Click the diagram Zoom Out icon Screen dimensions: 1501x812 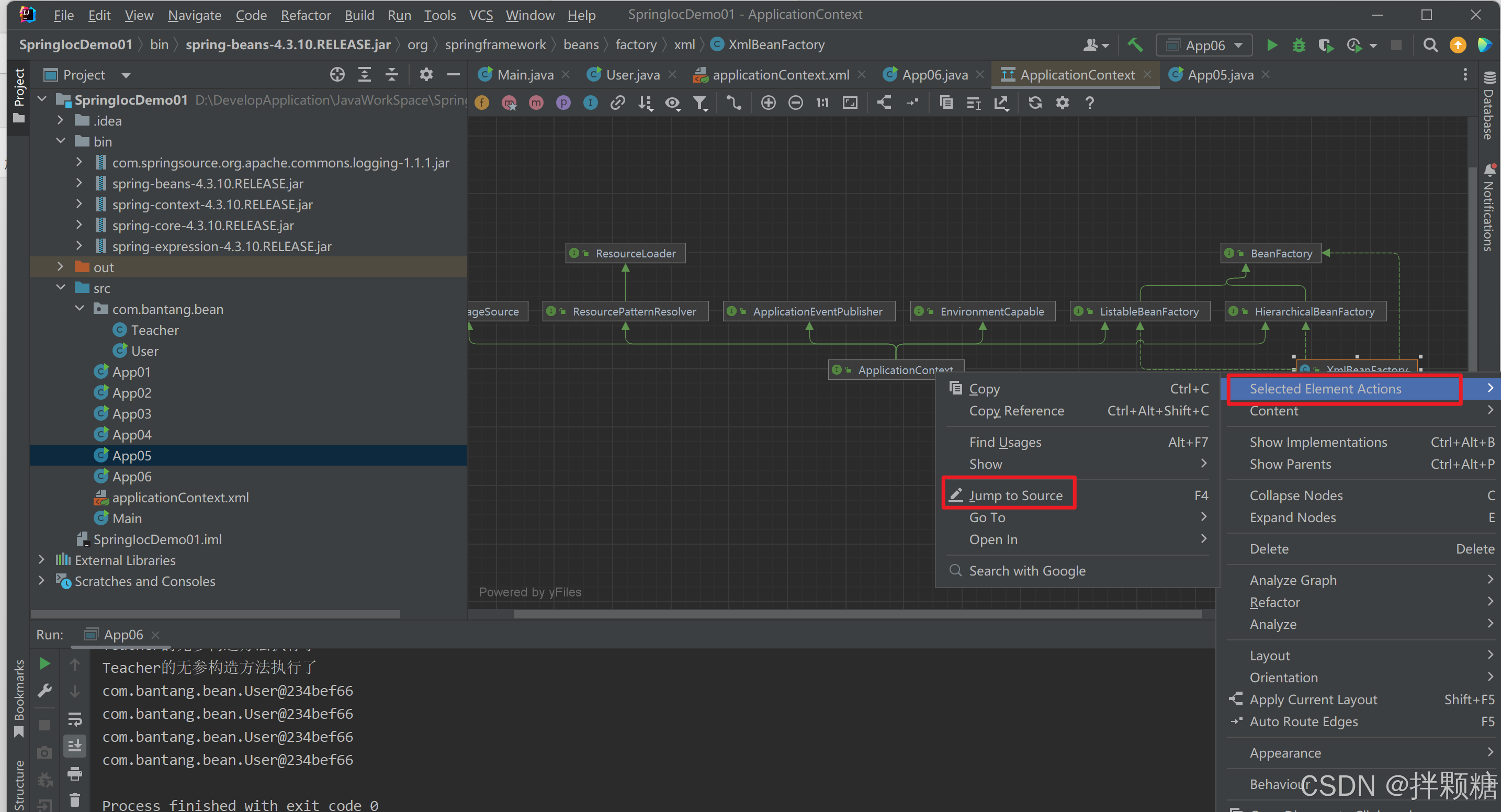(795, 103)
